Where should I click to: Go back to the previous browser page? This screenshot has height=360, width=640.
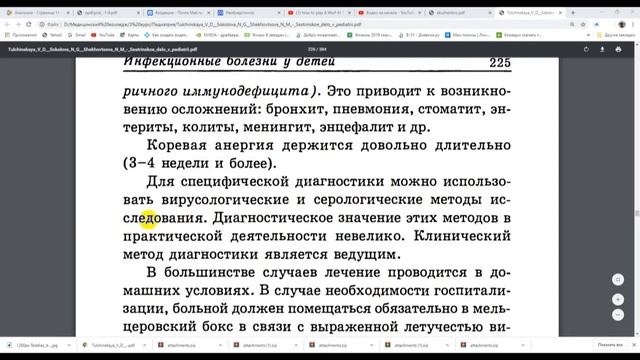click(x=7, y=24)
